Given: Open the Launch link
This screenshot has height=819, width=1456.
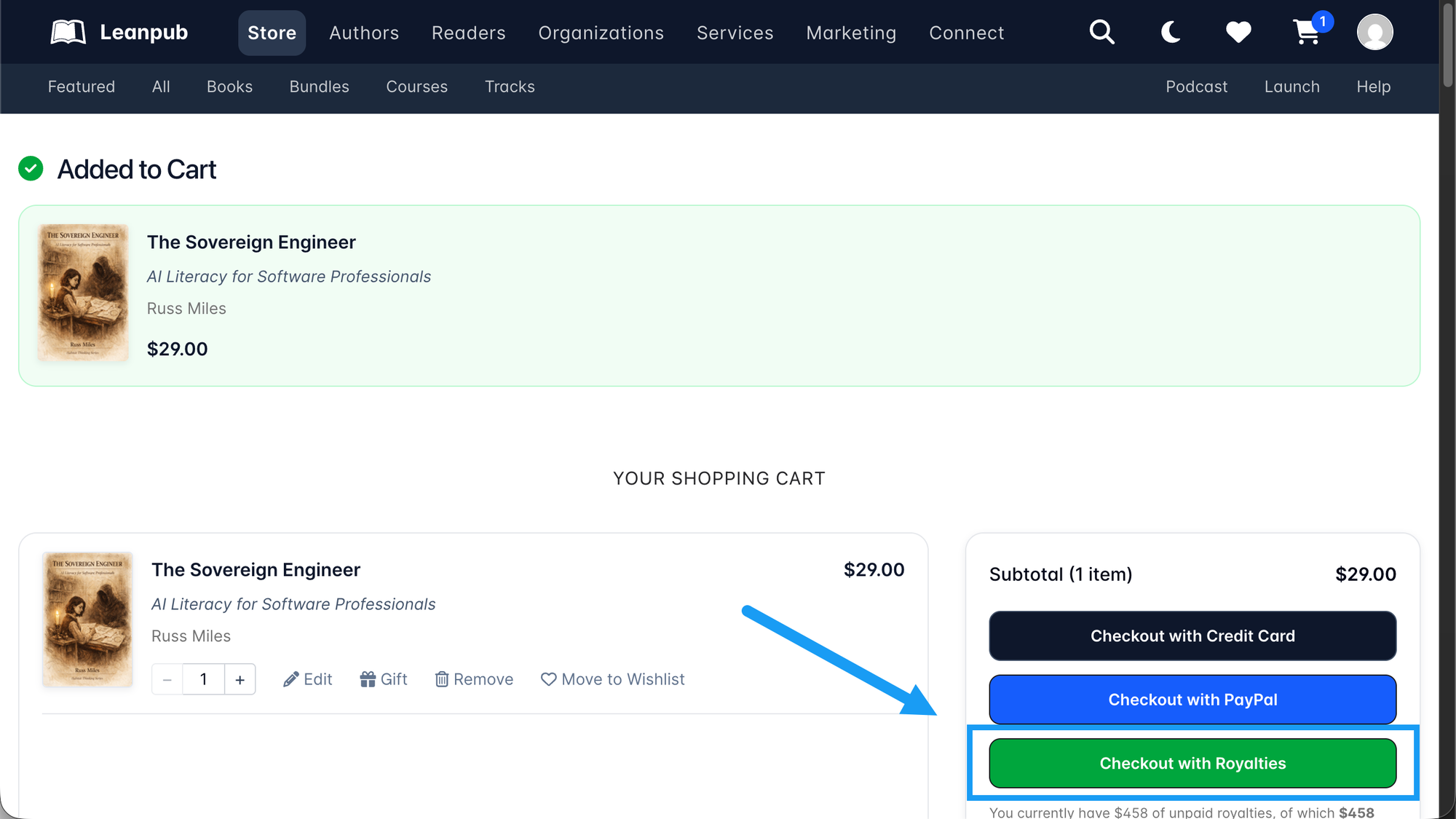Looking at the screenshot, I should [1291, 87].
